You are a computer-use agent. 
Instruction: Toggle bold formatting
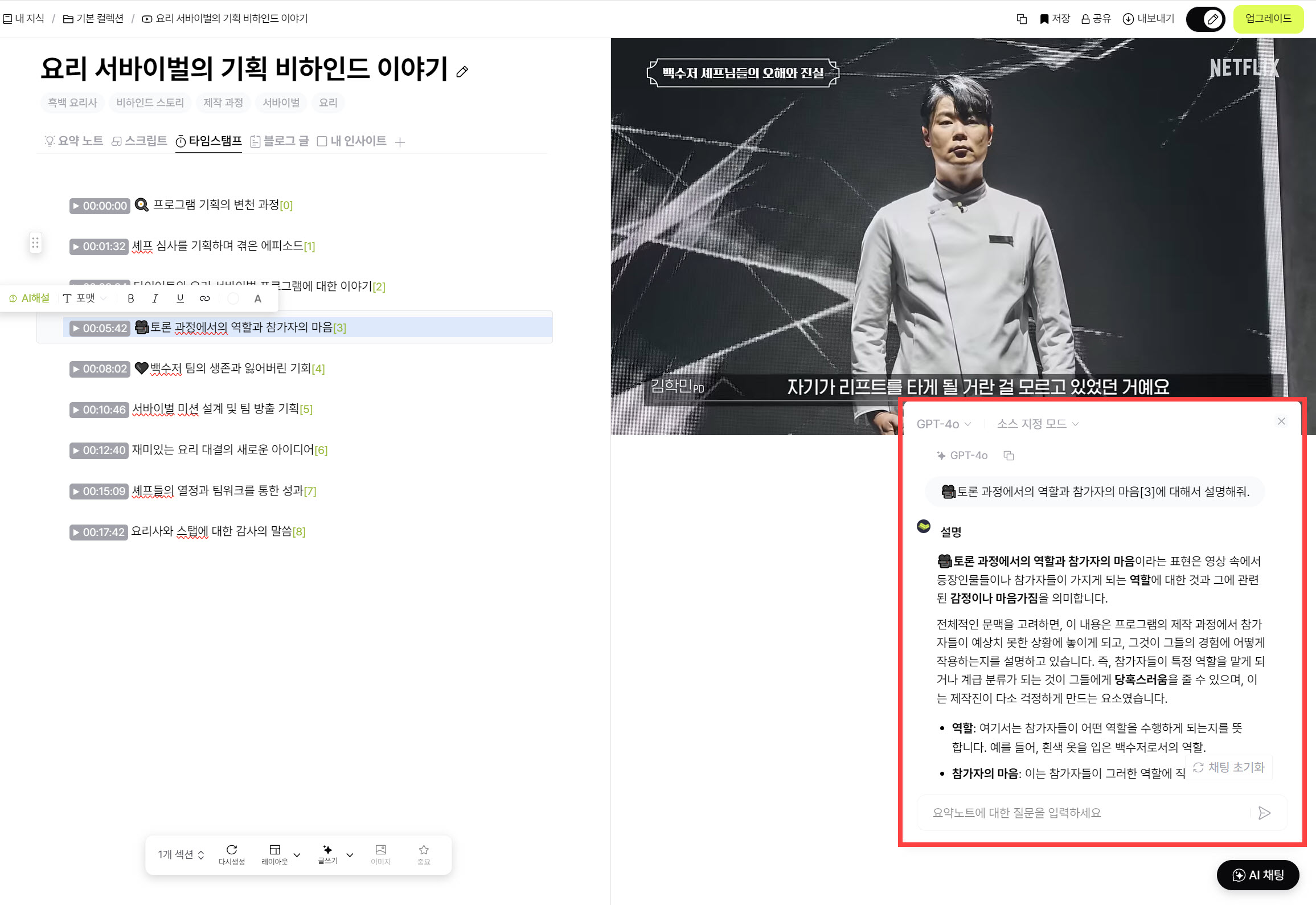[130, 298]
